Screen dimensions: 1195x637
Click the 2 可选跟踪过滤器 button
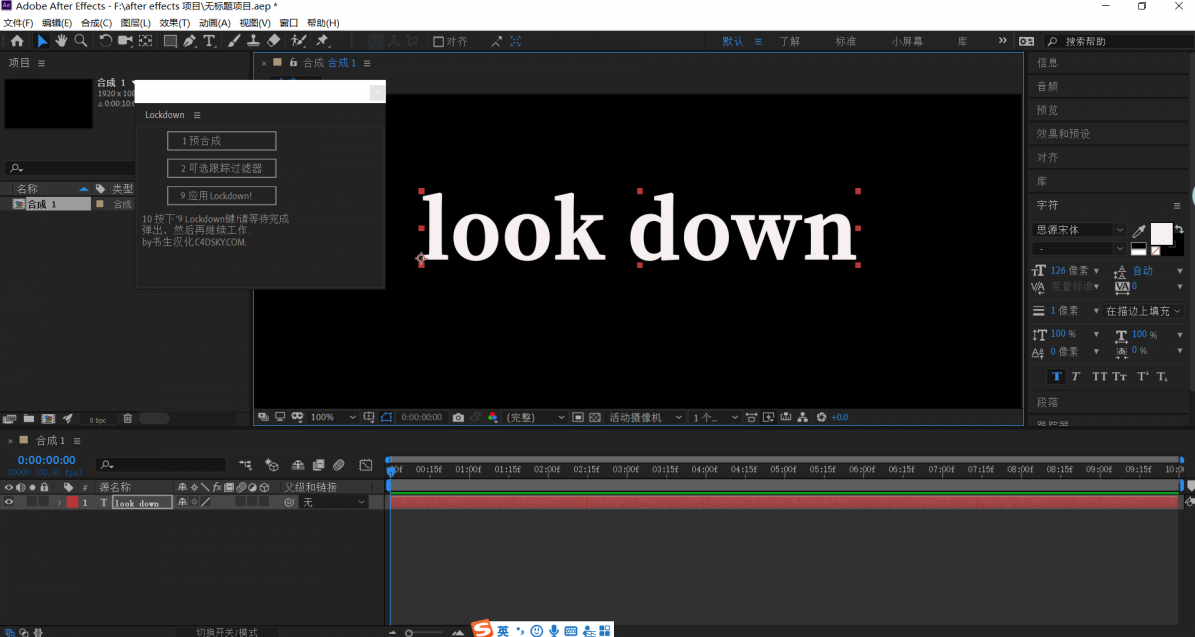coord(222,168)
